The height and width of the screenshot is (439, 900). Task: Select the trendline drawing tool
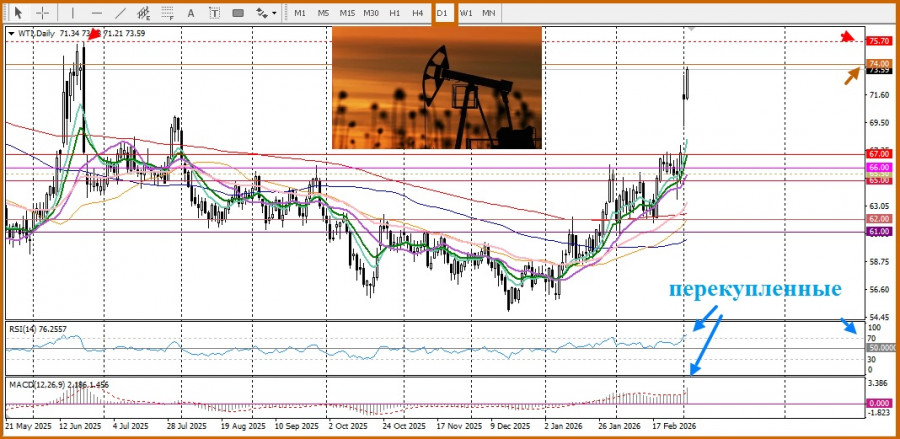click(x=120, y=13)
